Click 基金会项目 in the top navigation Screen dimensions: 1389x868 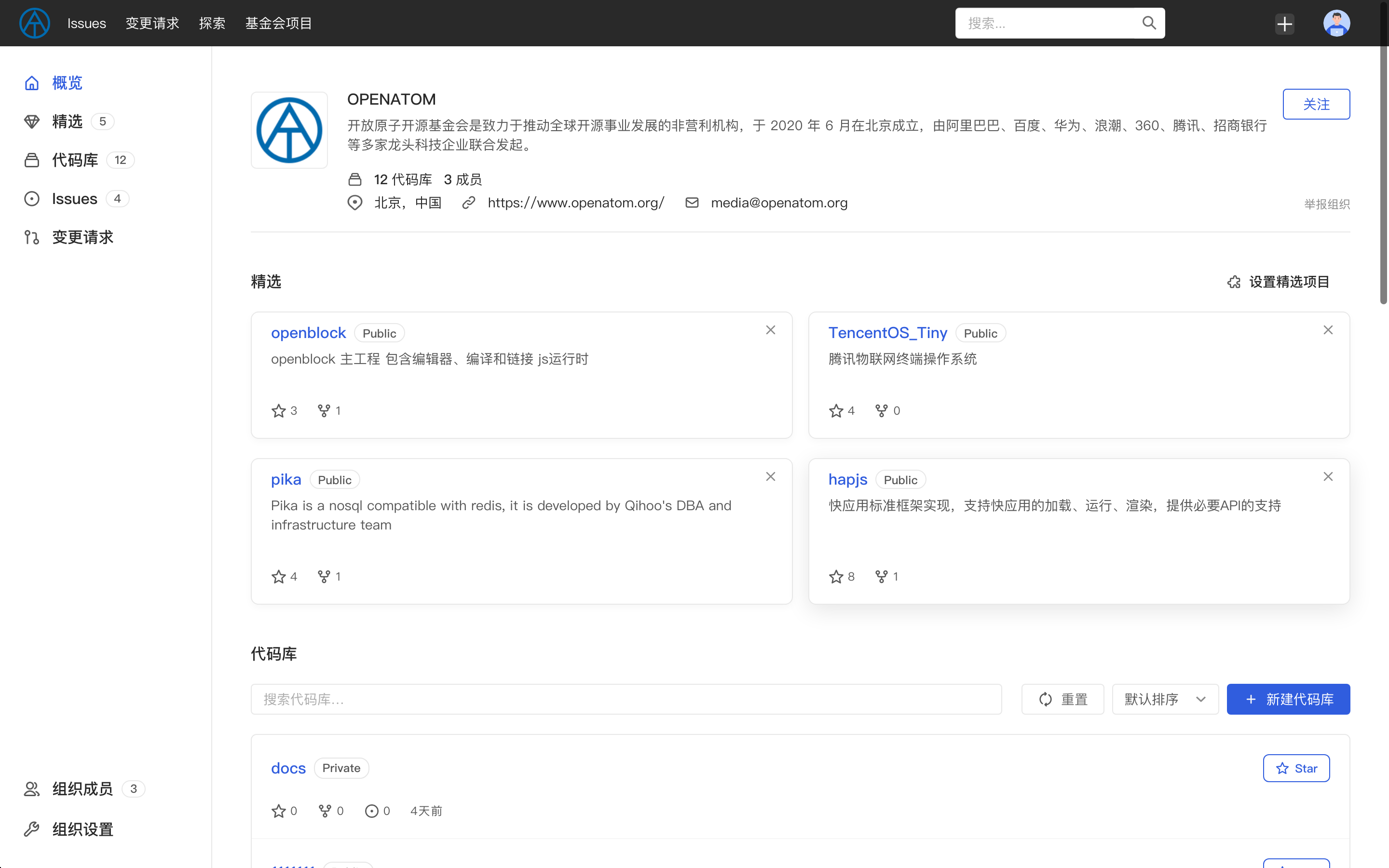279,24
